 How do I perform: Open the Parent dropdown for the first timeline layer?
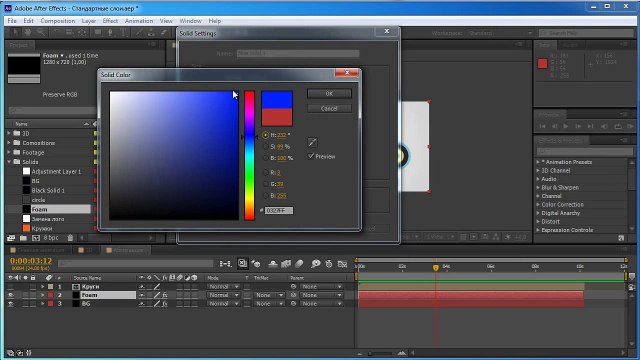[x=321, y=287]
